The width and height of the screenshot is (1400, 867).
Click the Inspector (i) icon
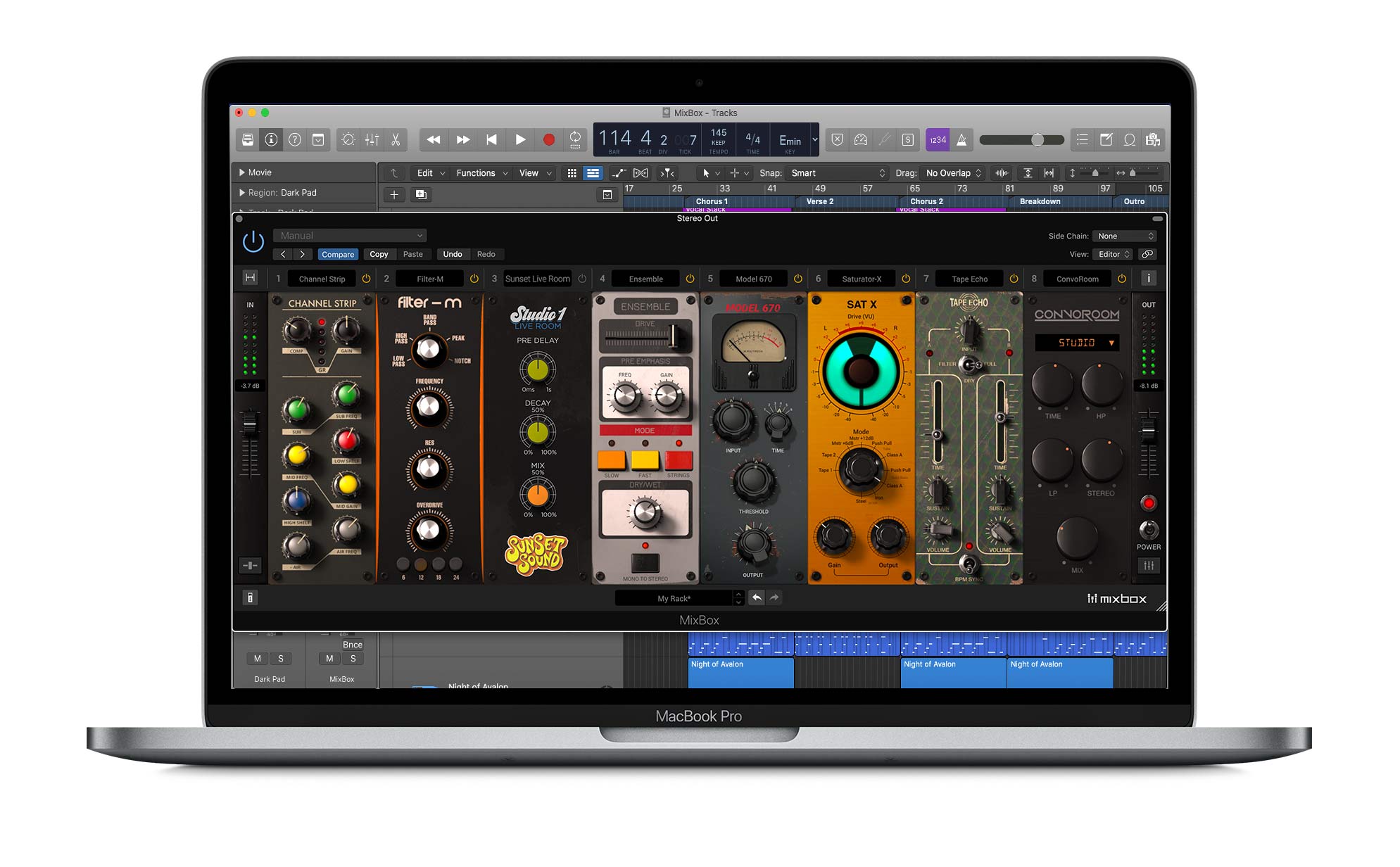click(x=272, y=139)
